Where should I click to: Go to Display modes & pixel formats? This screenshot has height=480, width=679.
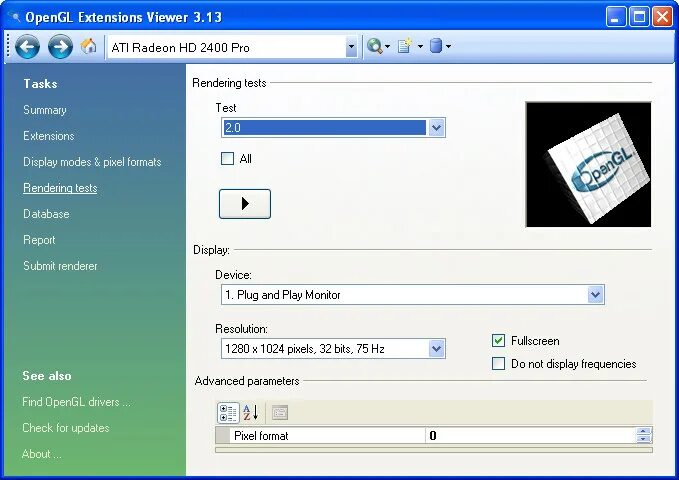tap(92, 162)
